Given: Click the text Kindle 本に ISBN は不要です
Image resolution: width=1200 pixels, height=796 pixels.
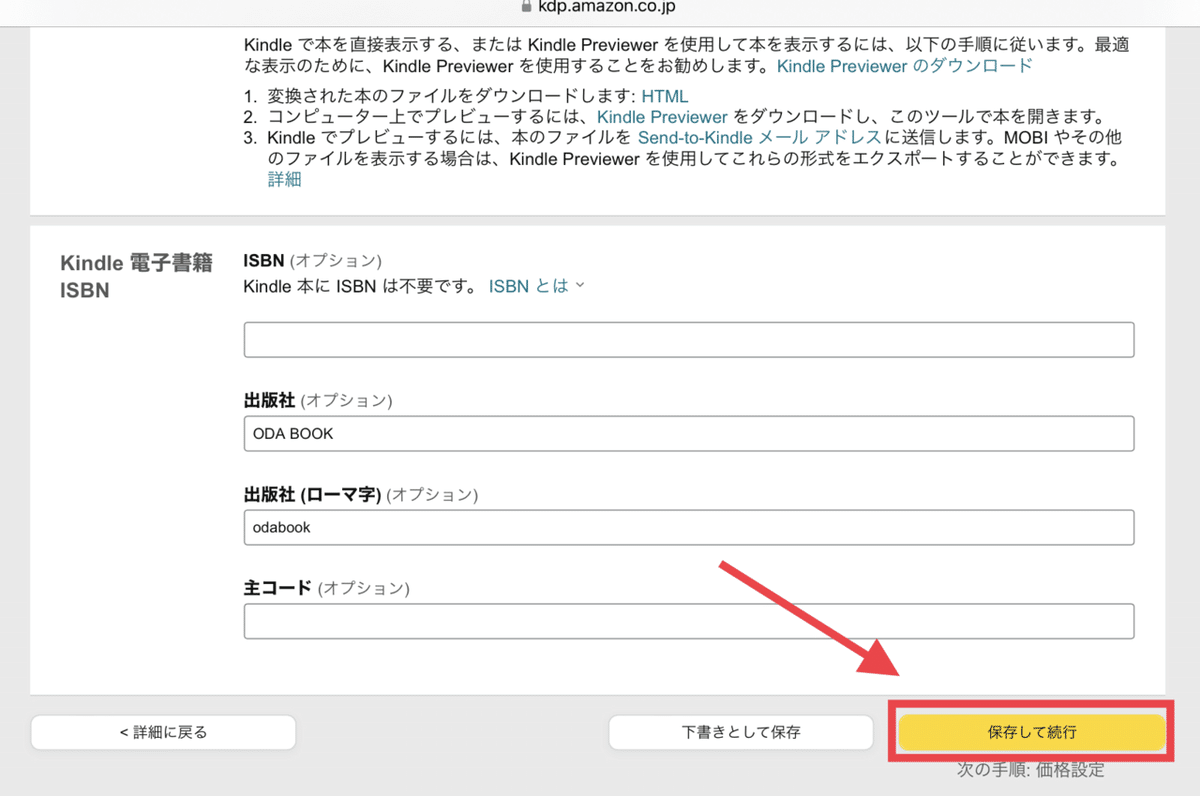Looking at the screenshot, I should pos(360,286).
